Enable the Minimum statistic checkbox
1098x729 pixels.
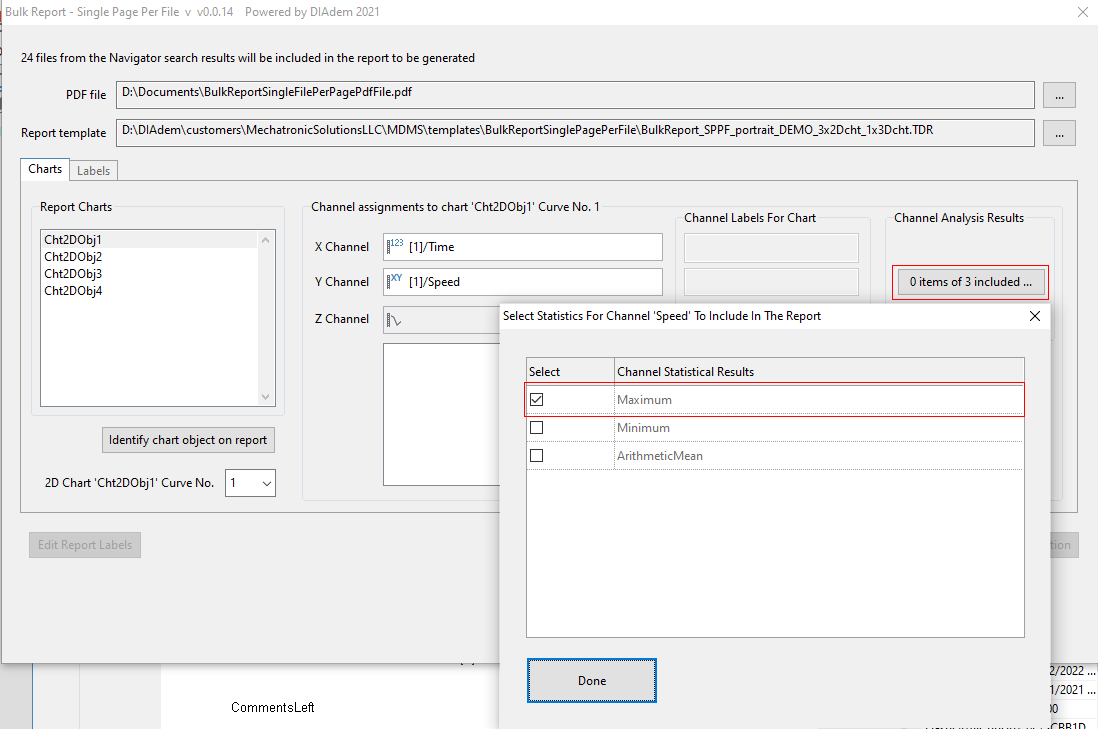tap(537, 428)
